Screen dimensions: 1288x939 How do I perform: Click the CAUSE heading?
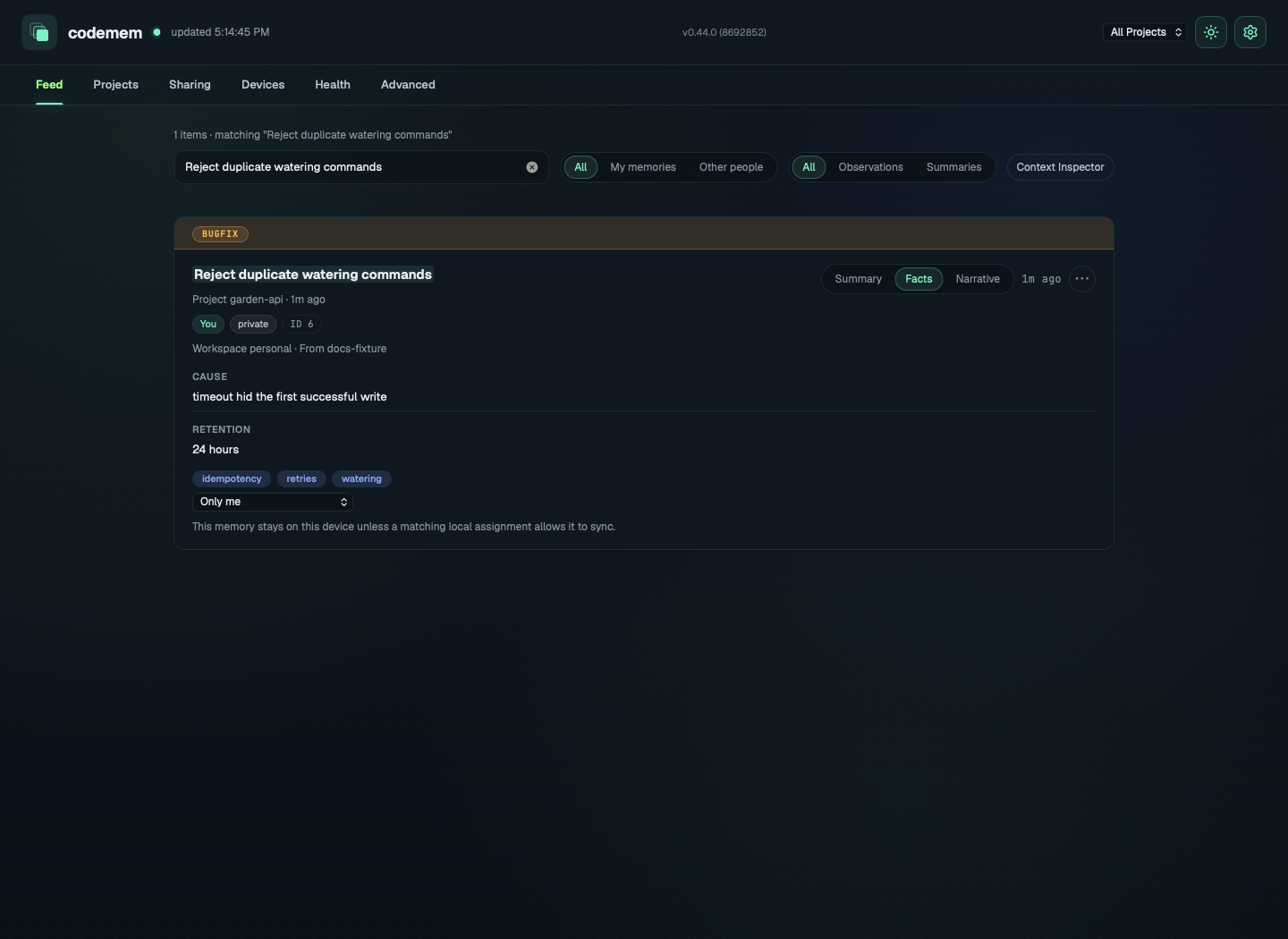[x=210, y=377]
